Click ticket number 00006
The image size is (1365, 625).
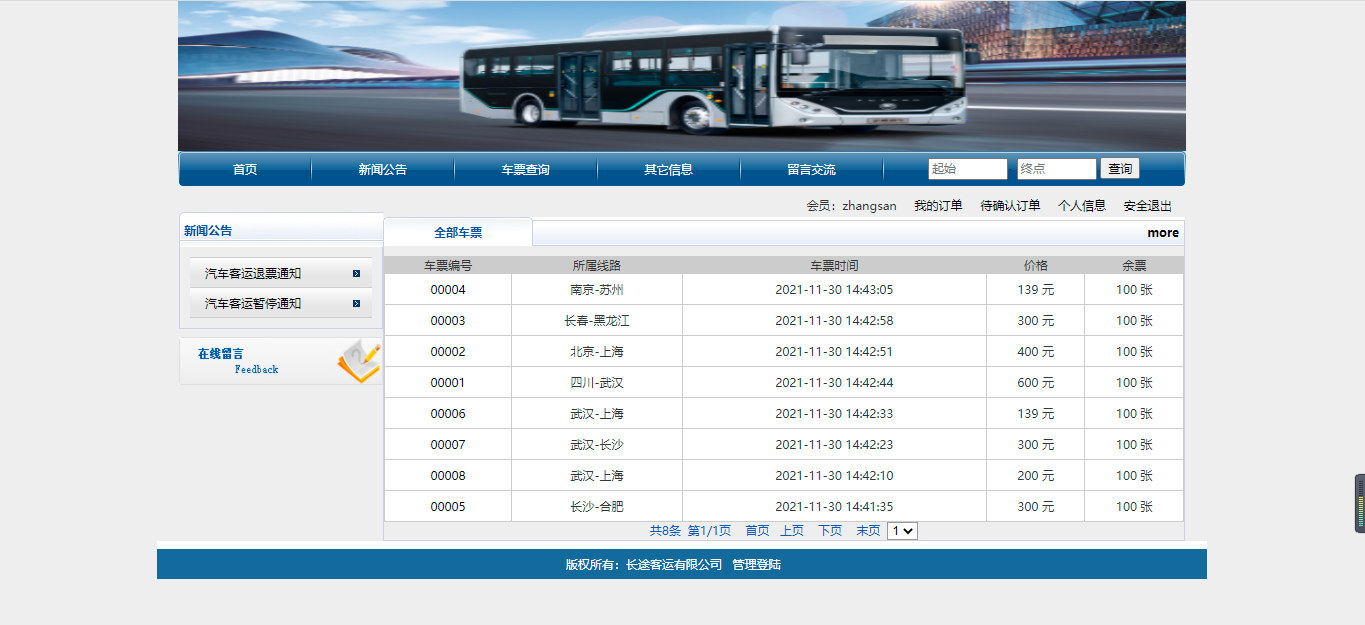tap(448, 414)
